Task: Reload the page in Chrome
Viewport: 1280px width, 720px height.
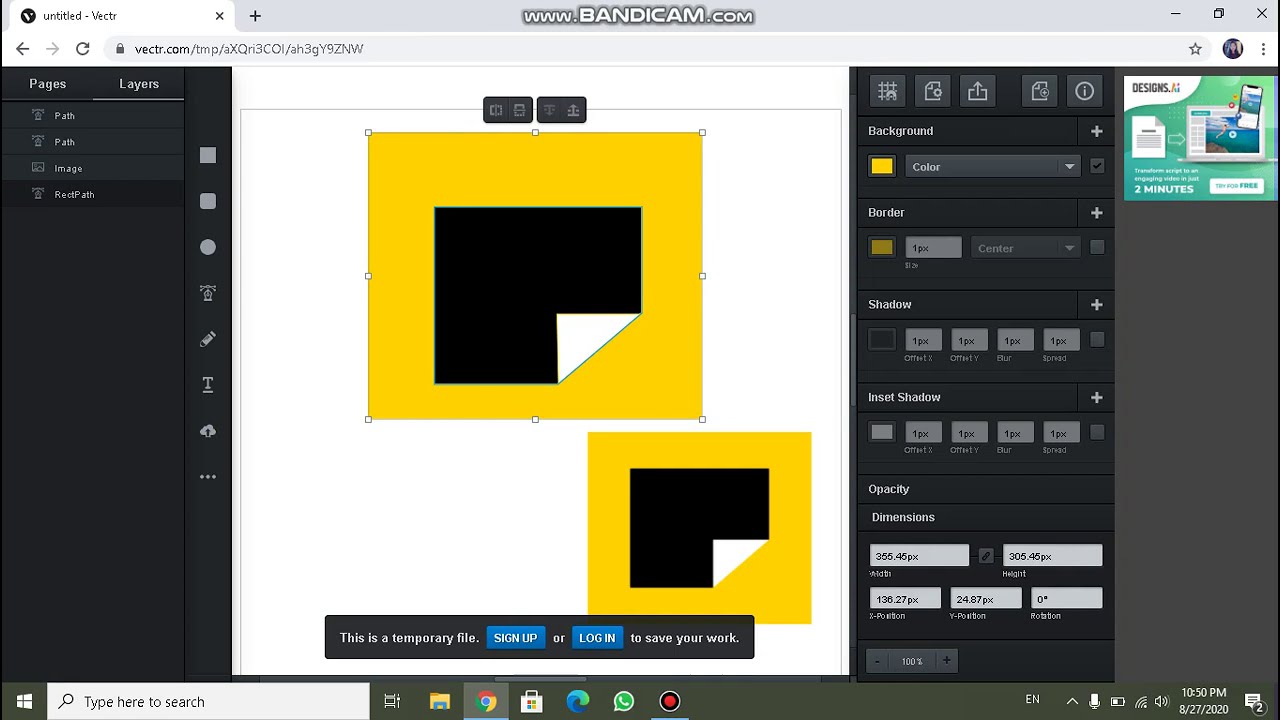Action: point(83,48)
